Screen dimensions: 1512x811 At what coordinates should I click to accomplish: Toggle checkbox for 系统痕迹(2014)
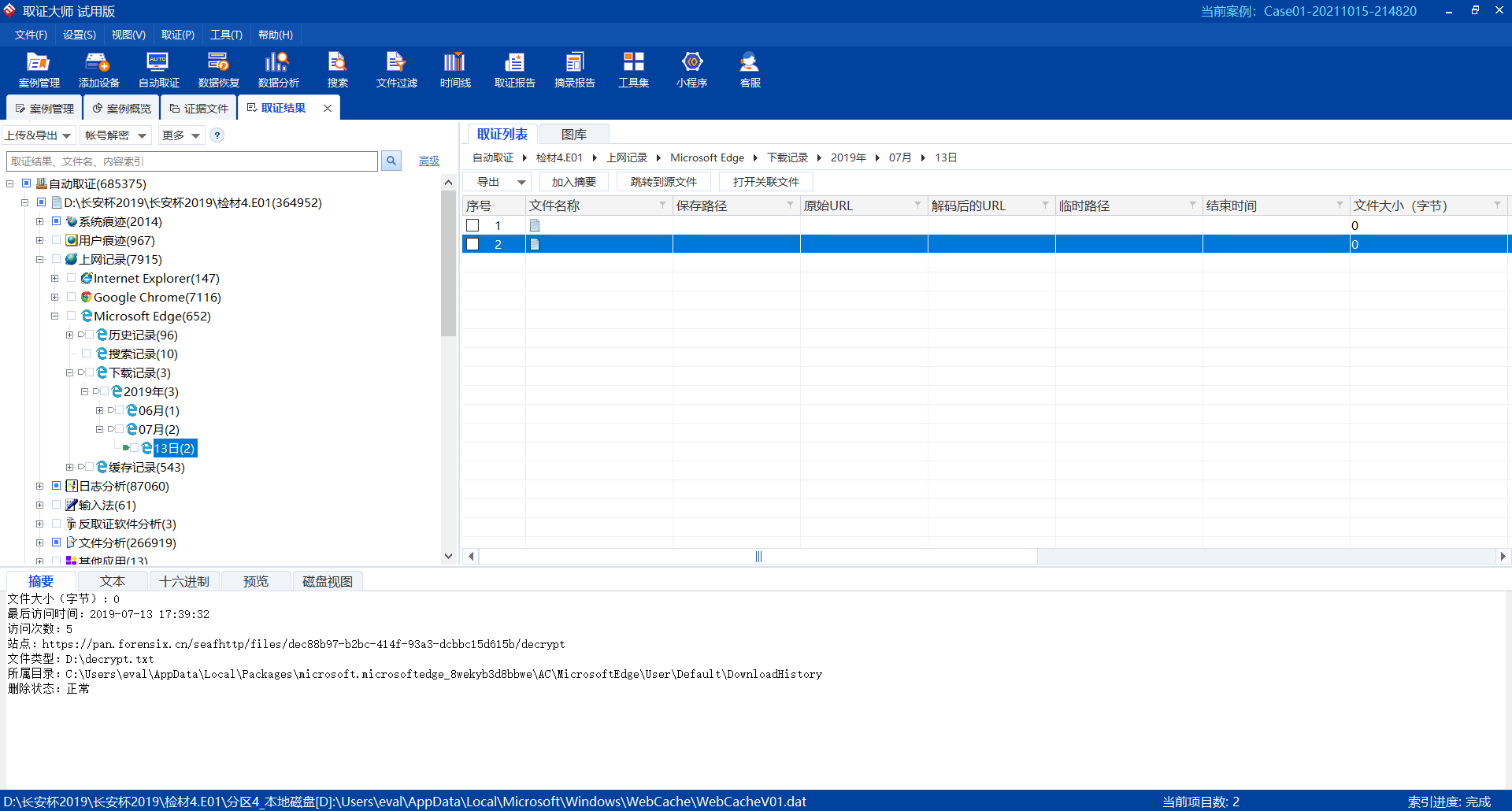(x=56, y=221)
